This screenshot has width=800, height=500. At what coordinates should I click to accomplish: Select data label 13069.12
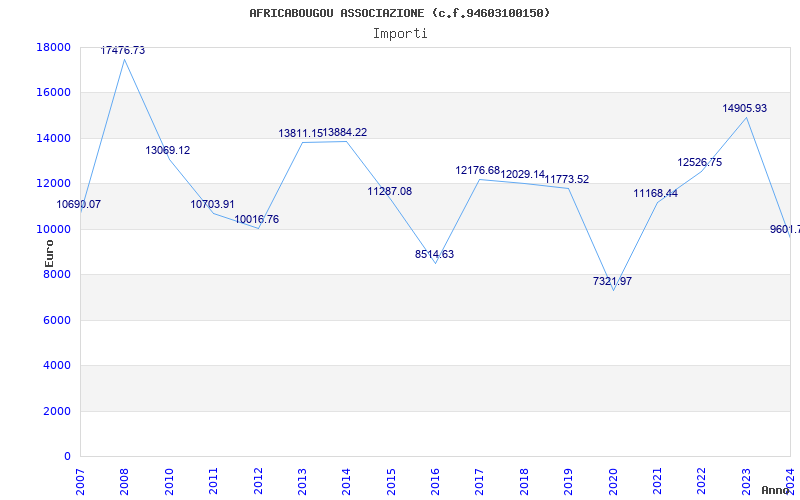click(168, 151)
